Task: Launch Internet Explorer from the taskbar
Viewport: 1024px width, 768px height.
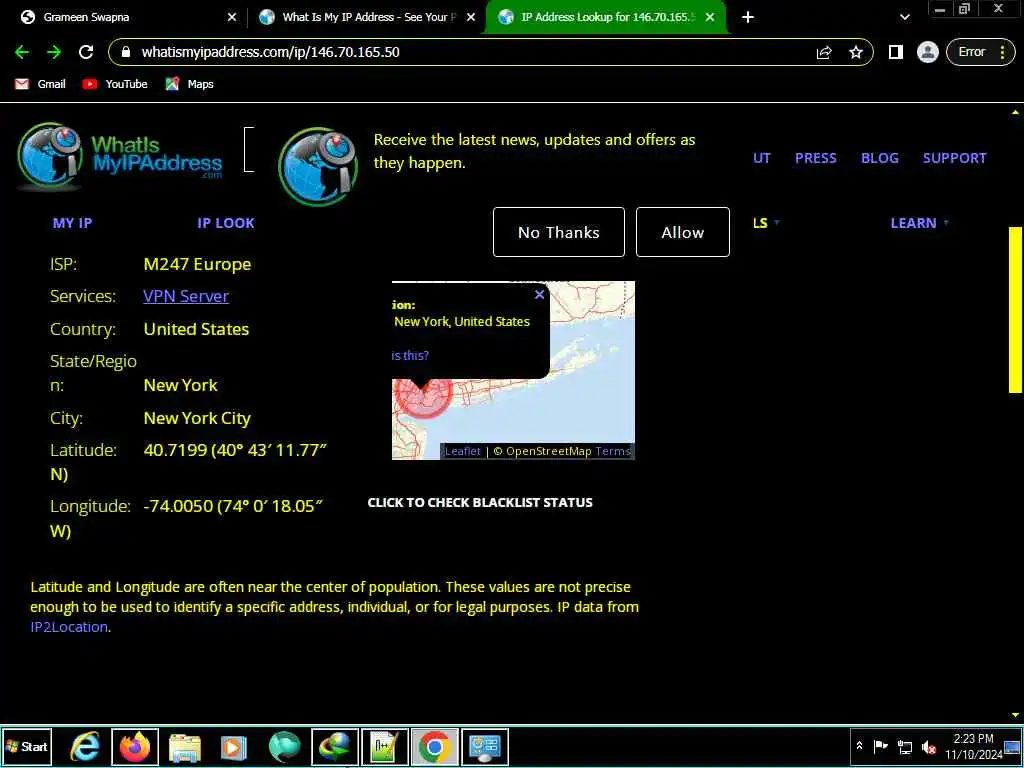Action: coord(85,746)
